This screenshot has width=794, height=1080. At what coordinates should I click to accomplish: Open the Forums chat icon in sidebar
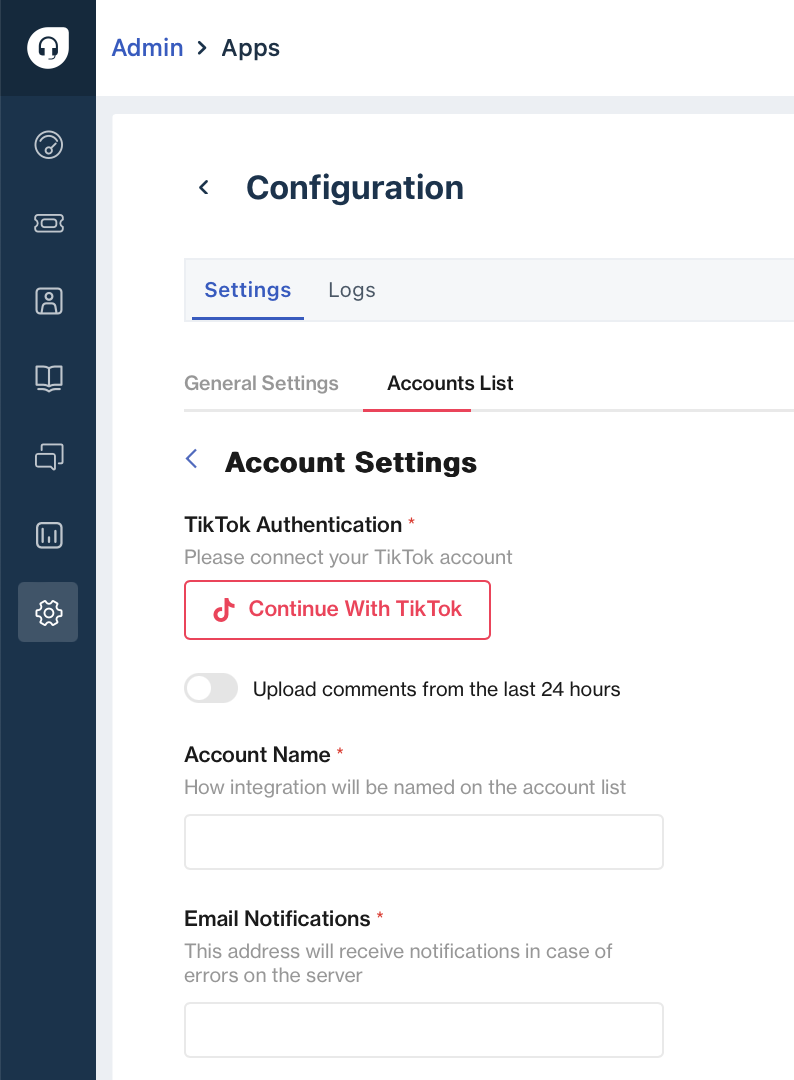(48, 457)
